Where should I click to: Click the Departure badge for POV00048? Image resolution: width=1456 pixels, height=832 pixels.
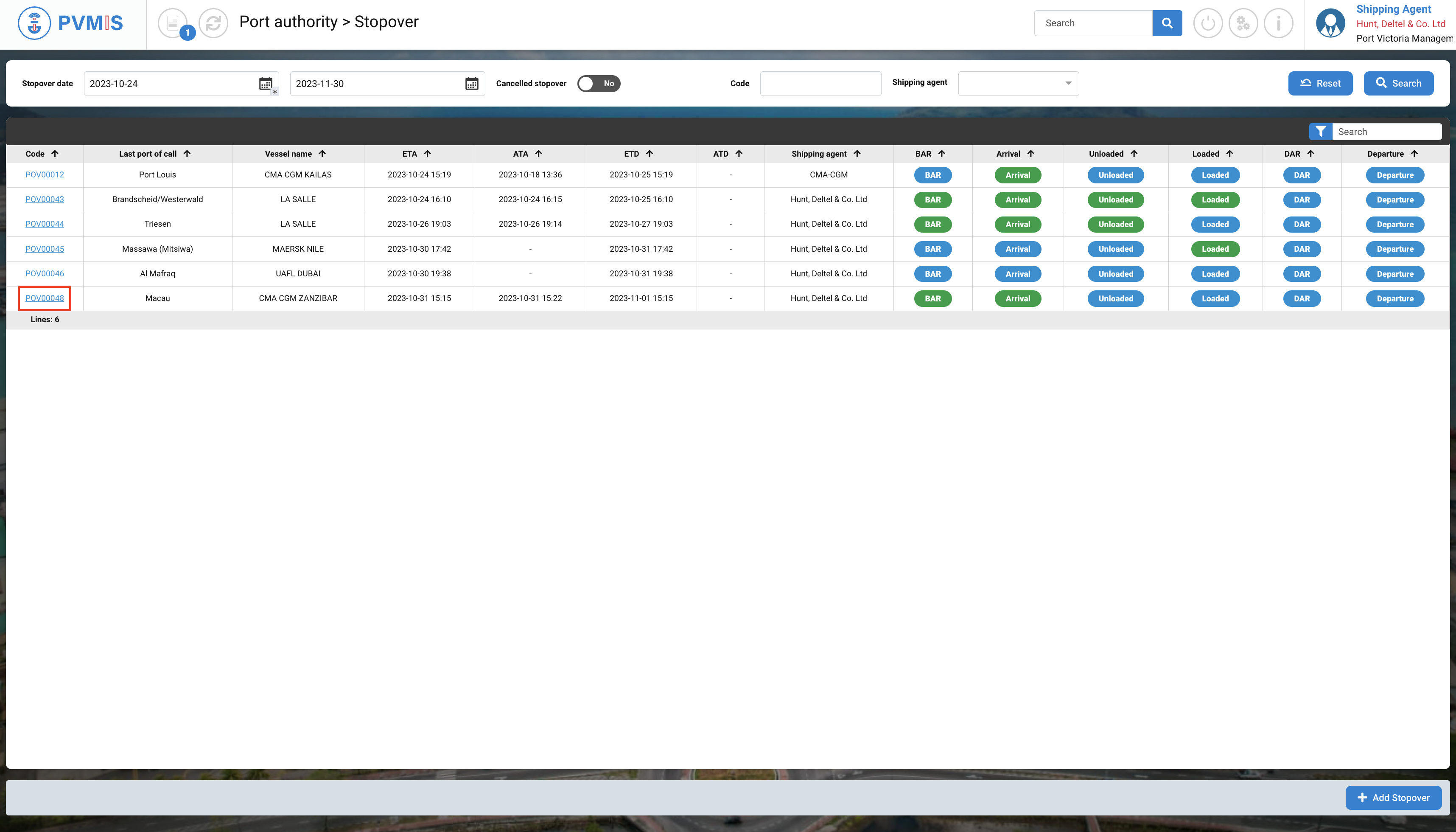1394,298
